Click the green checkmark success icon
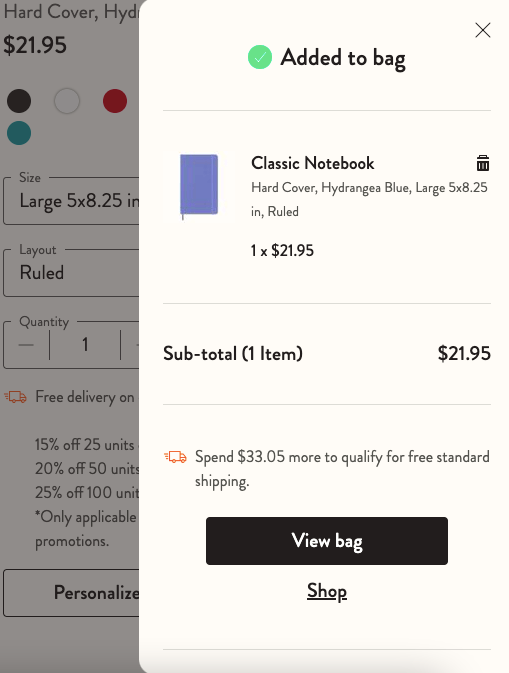509x673 pixels. [x=260, y=57]
